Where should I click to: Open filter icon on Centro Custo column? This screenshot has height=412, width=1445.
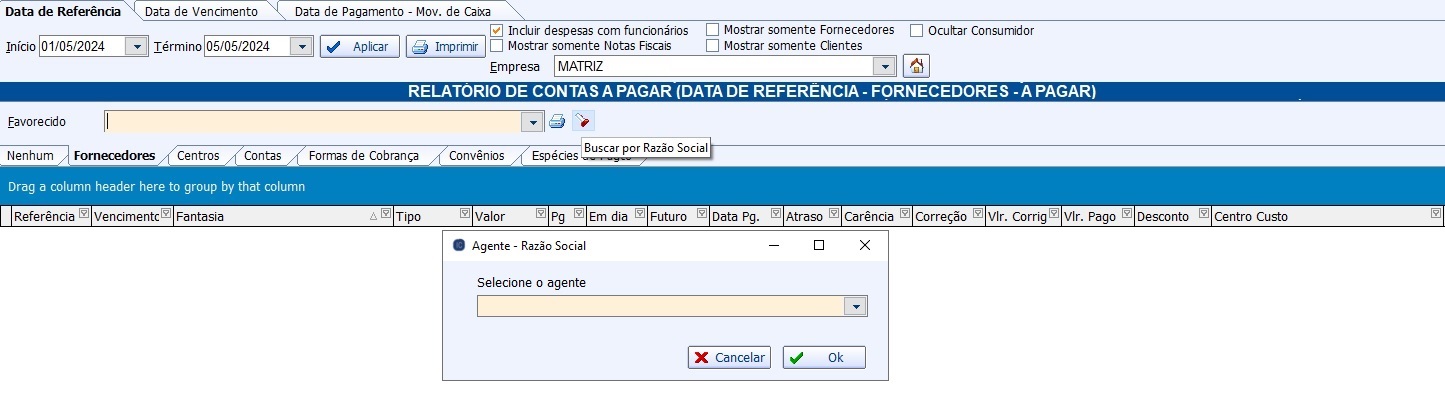1435,214
